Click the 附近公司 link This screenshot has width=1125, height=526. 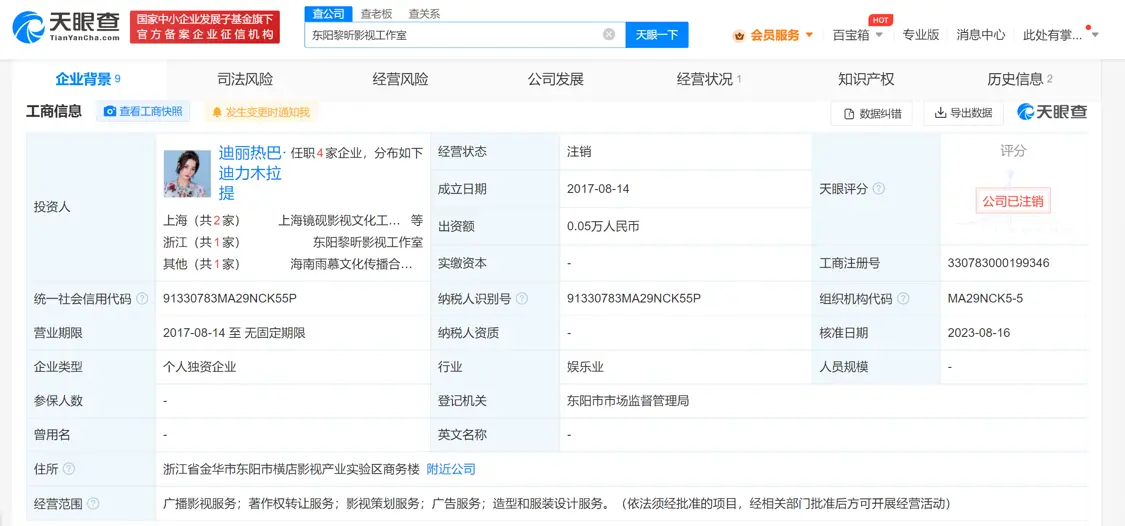(451, 469)
